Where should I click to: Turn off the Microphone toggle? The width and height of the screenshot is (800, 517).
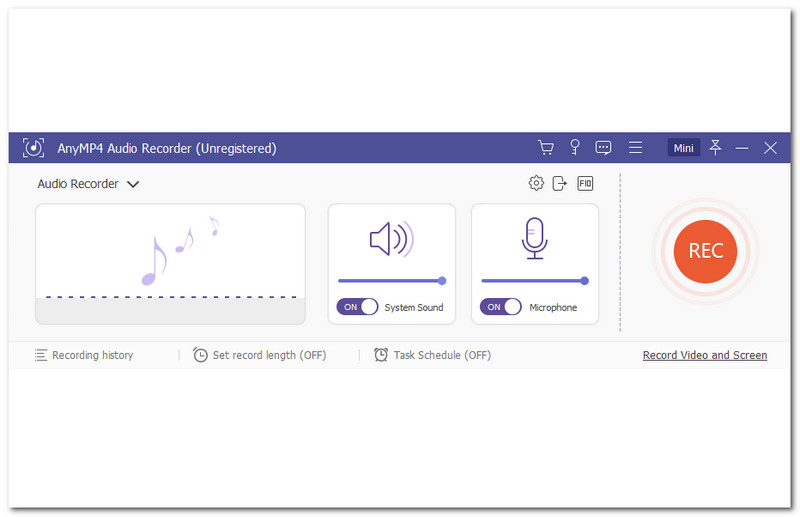click(x=501, y=307)
